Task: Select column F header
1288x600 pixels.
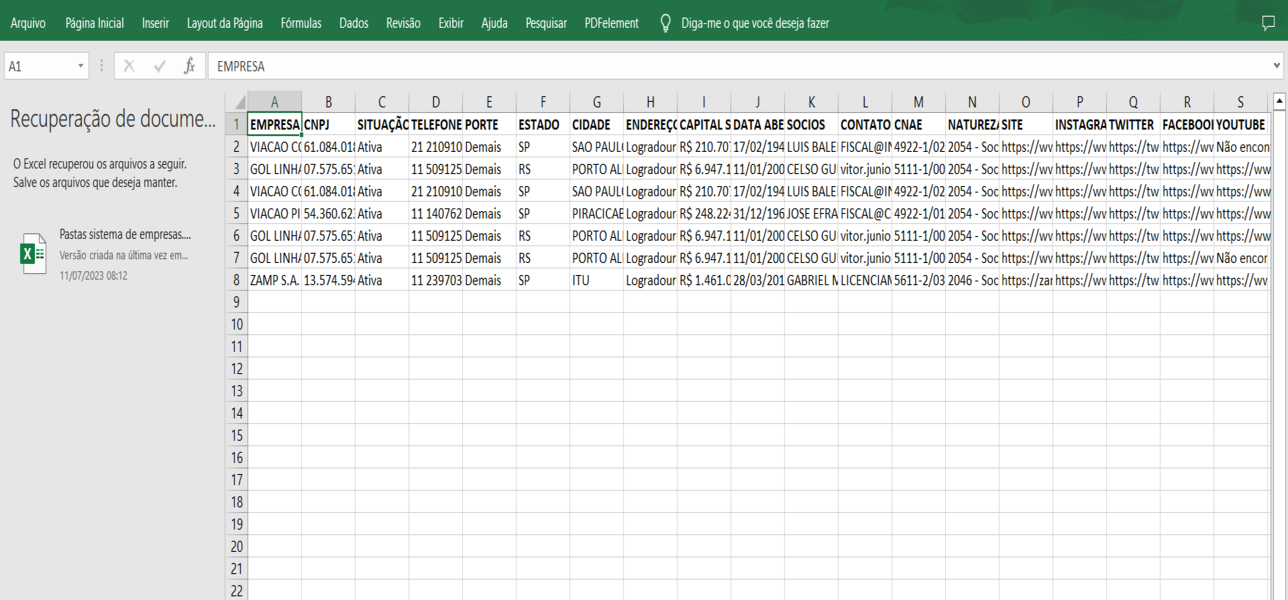Action: pos(542,102)
